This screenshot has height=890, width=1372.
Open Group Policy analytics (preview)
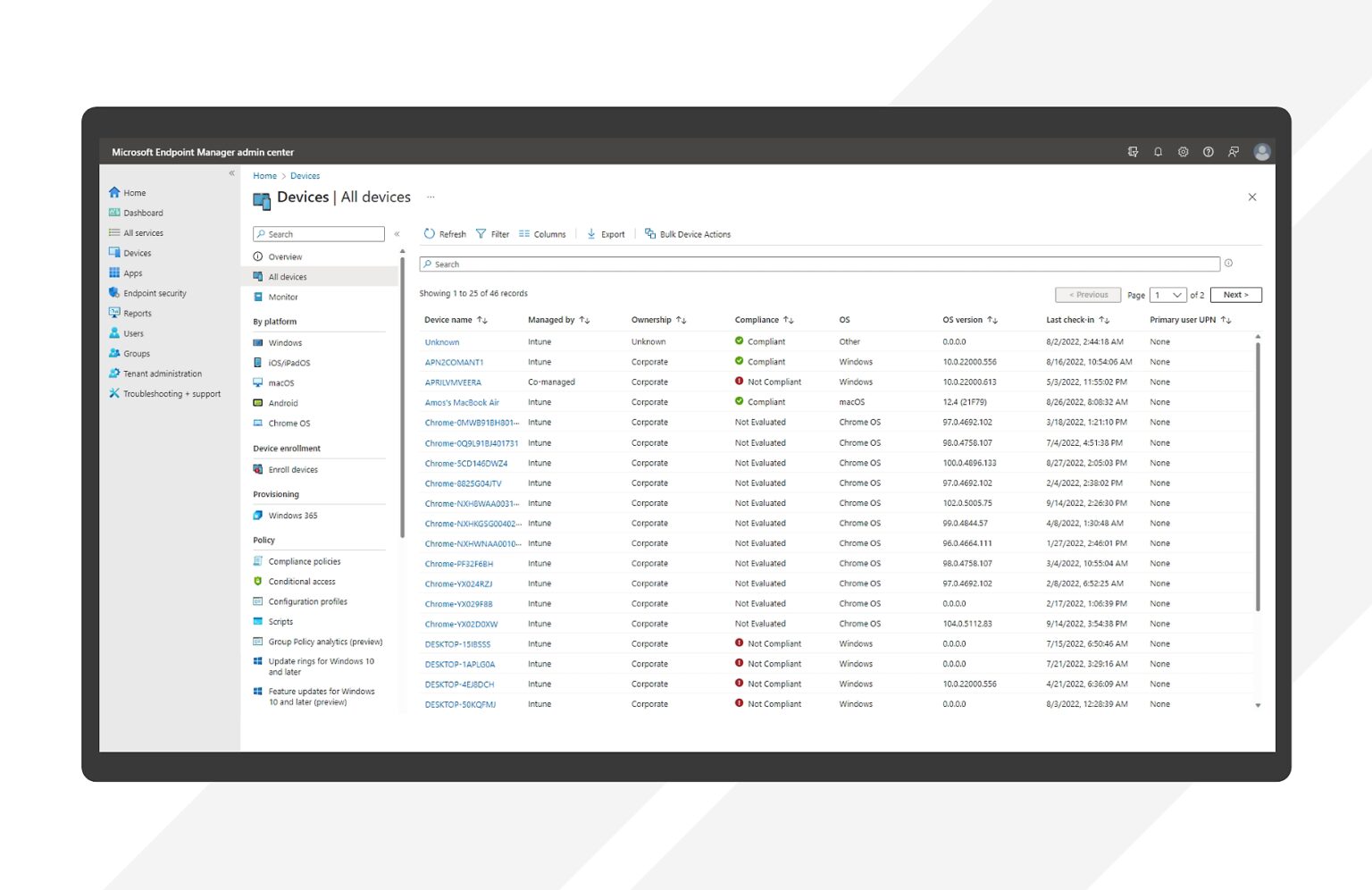(324, 641)
